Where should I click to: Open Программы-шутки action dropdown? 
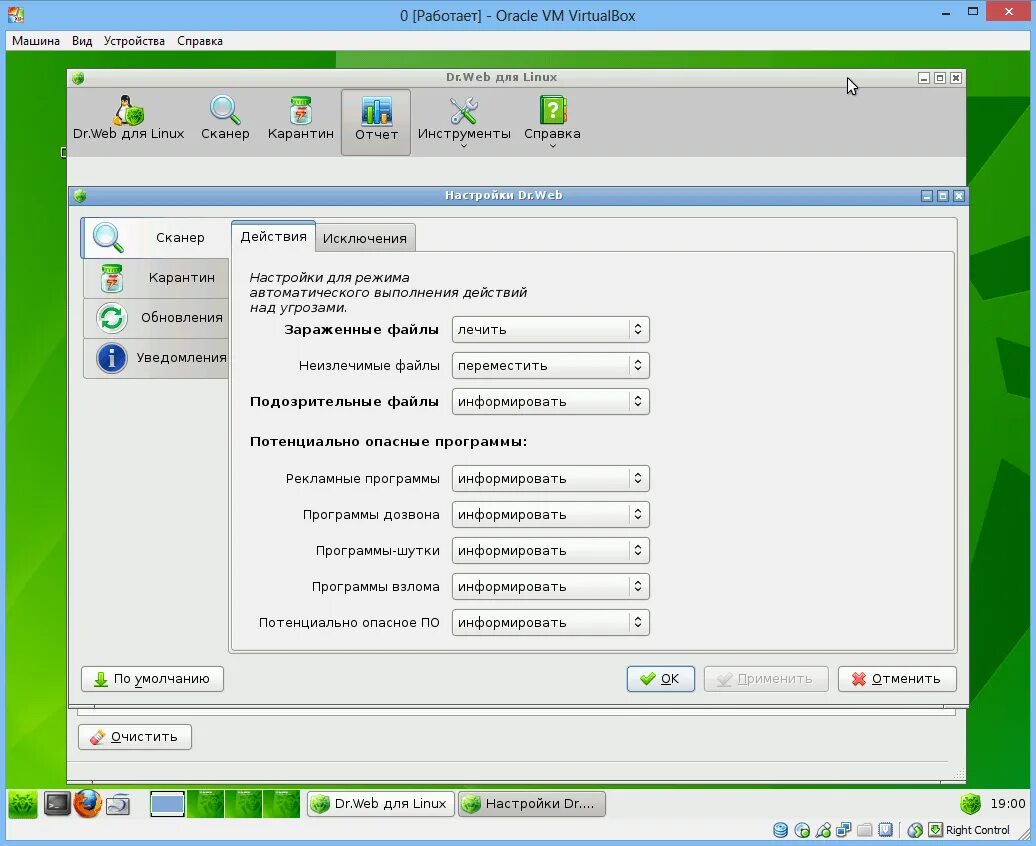550,551
